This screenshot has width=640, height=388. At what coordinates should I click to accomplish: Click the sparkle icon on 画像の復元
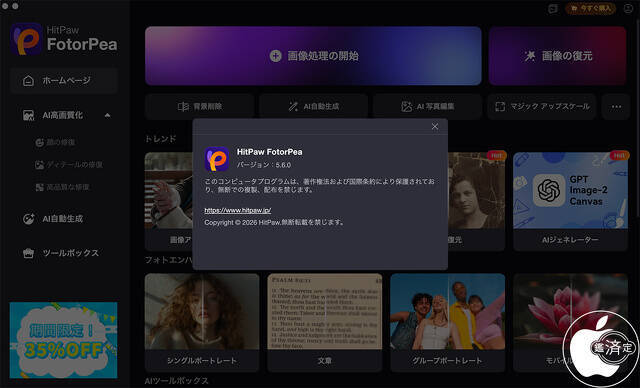530,56
